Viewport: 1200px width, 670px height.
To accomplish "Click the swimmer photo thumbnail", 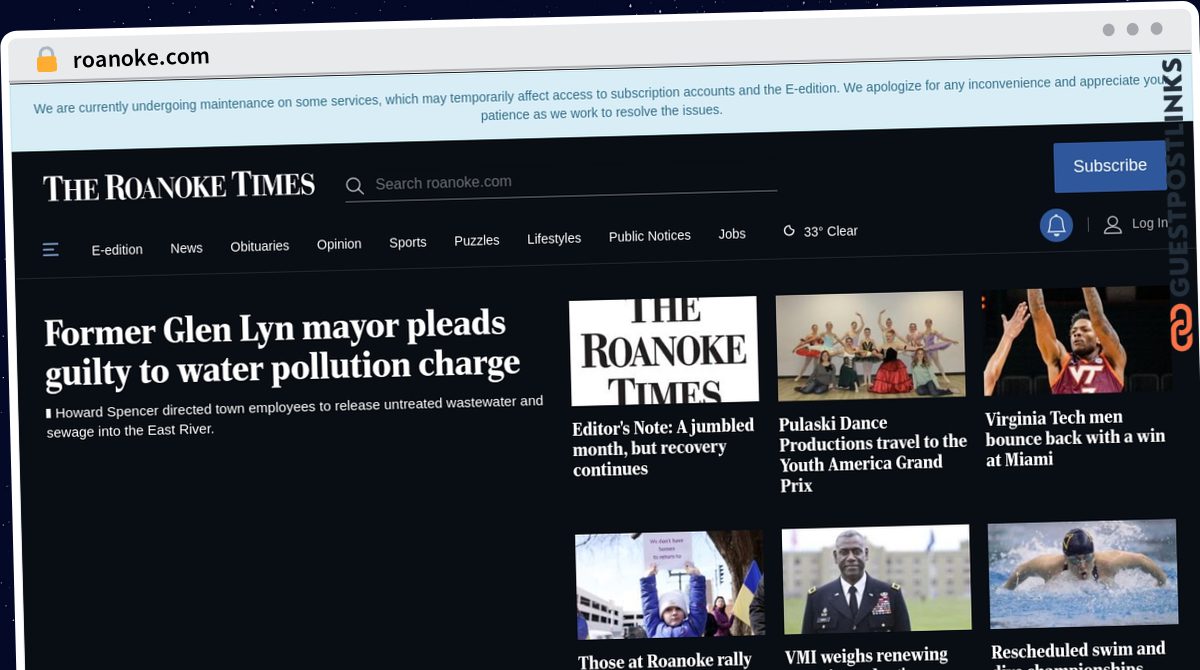I will 1083,574.
